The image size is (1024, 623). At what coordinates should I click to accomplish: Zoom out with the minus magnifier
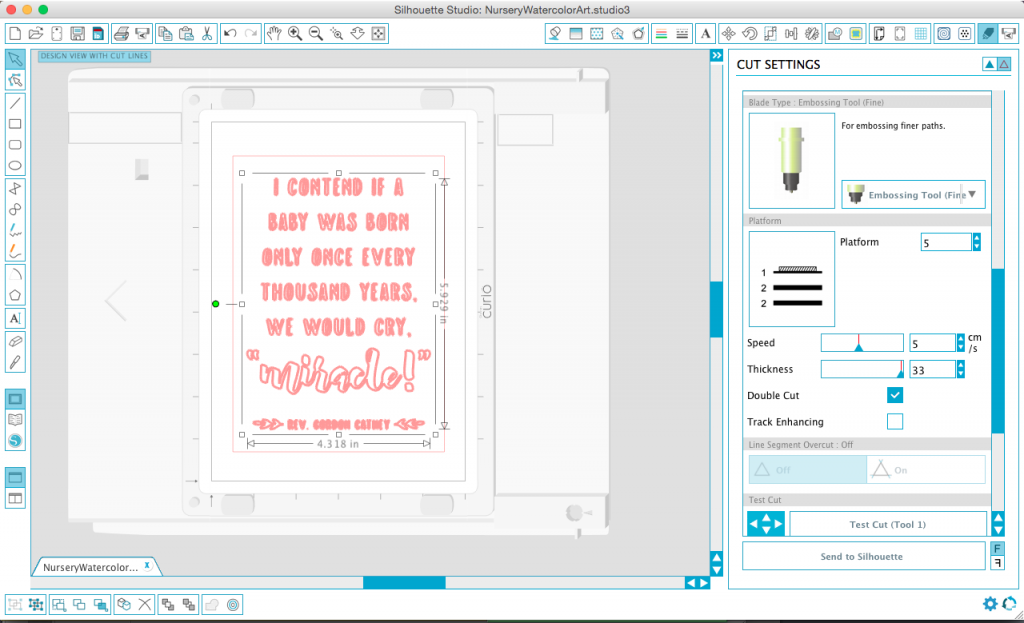[316, 33]
